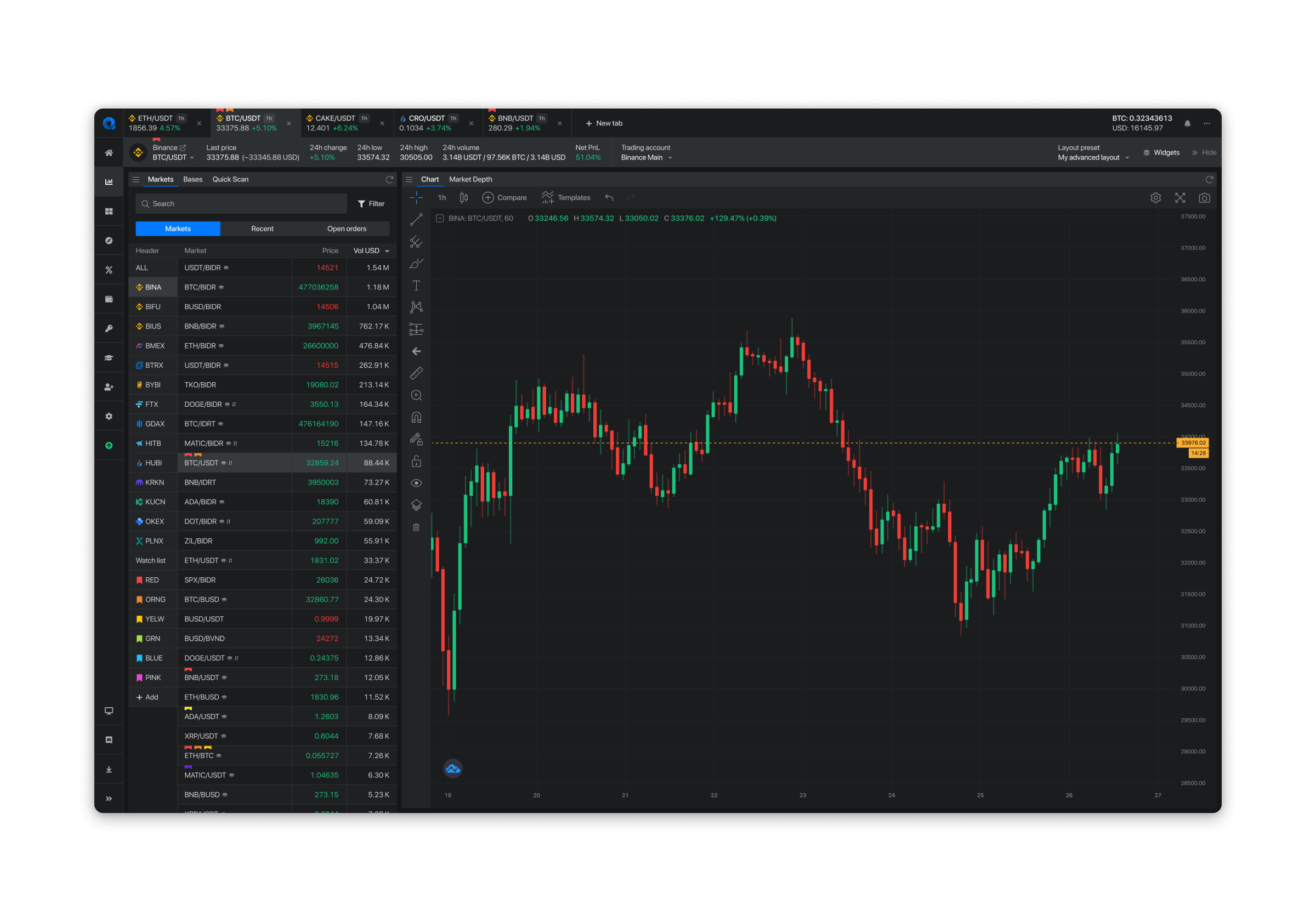
Task: Take a chart snapshot with camera icon
Action: pos(1204,198)
